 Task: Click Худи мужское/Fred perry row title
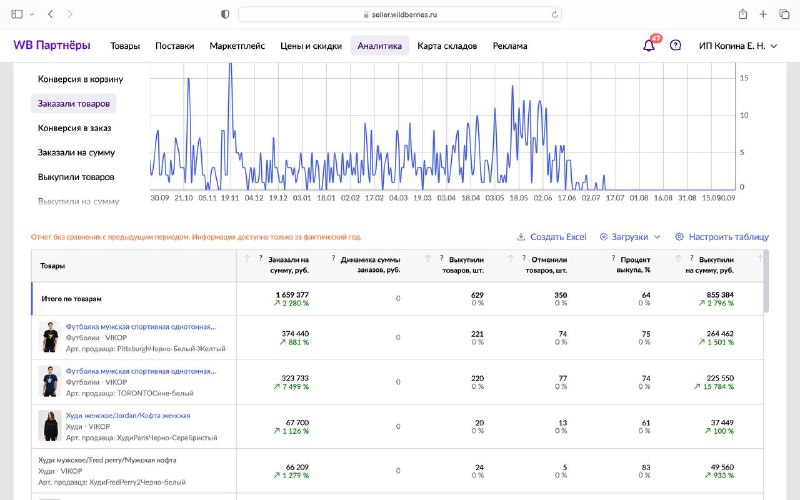[x=107, y=460]
